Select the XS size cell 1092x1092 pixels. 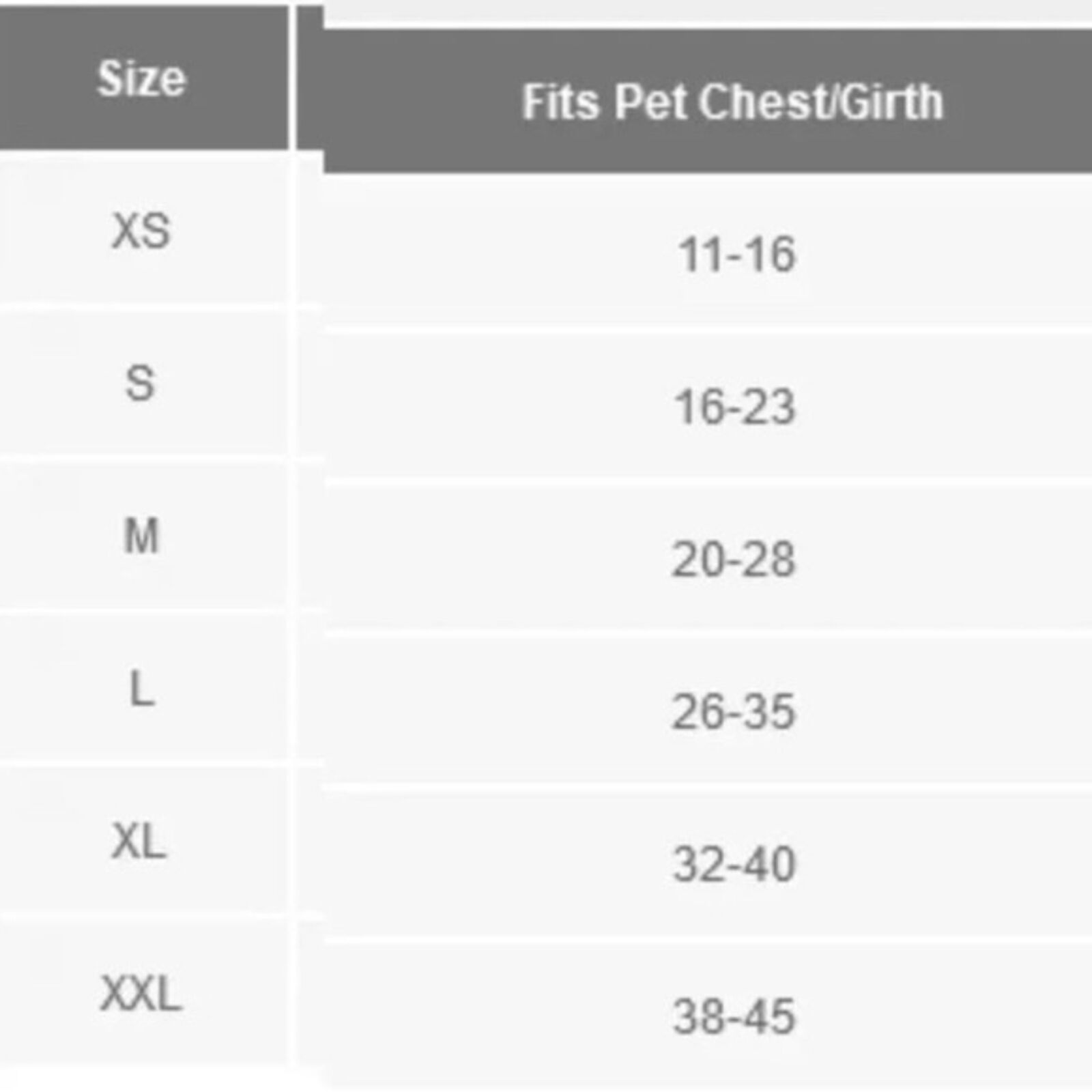pyautogui.click(x=142, y=231)
